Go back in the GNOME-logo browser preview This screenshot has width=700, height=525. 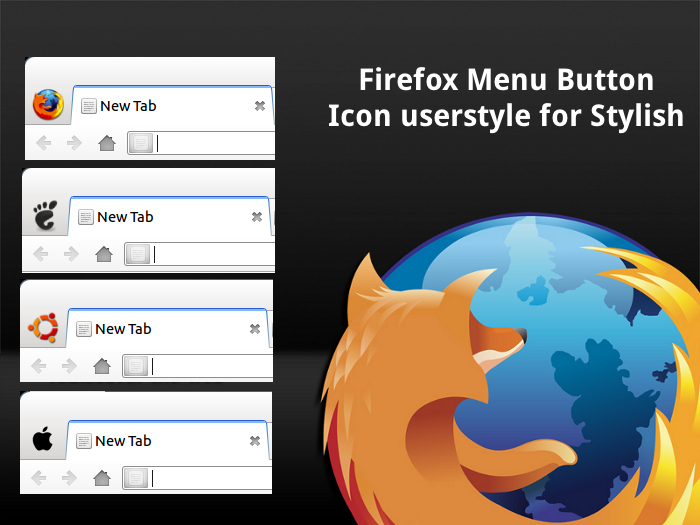click(41, 254)
